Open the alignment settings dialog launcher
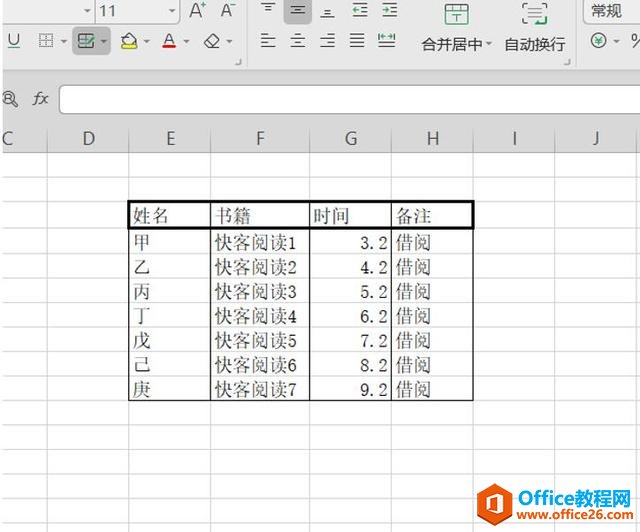 coord(567,62)
